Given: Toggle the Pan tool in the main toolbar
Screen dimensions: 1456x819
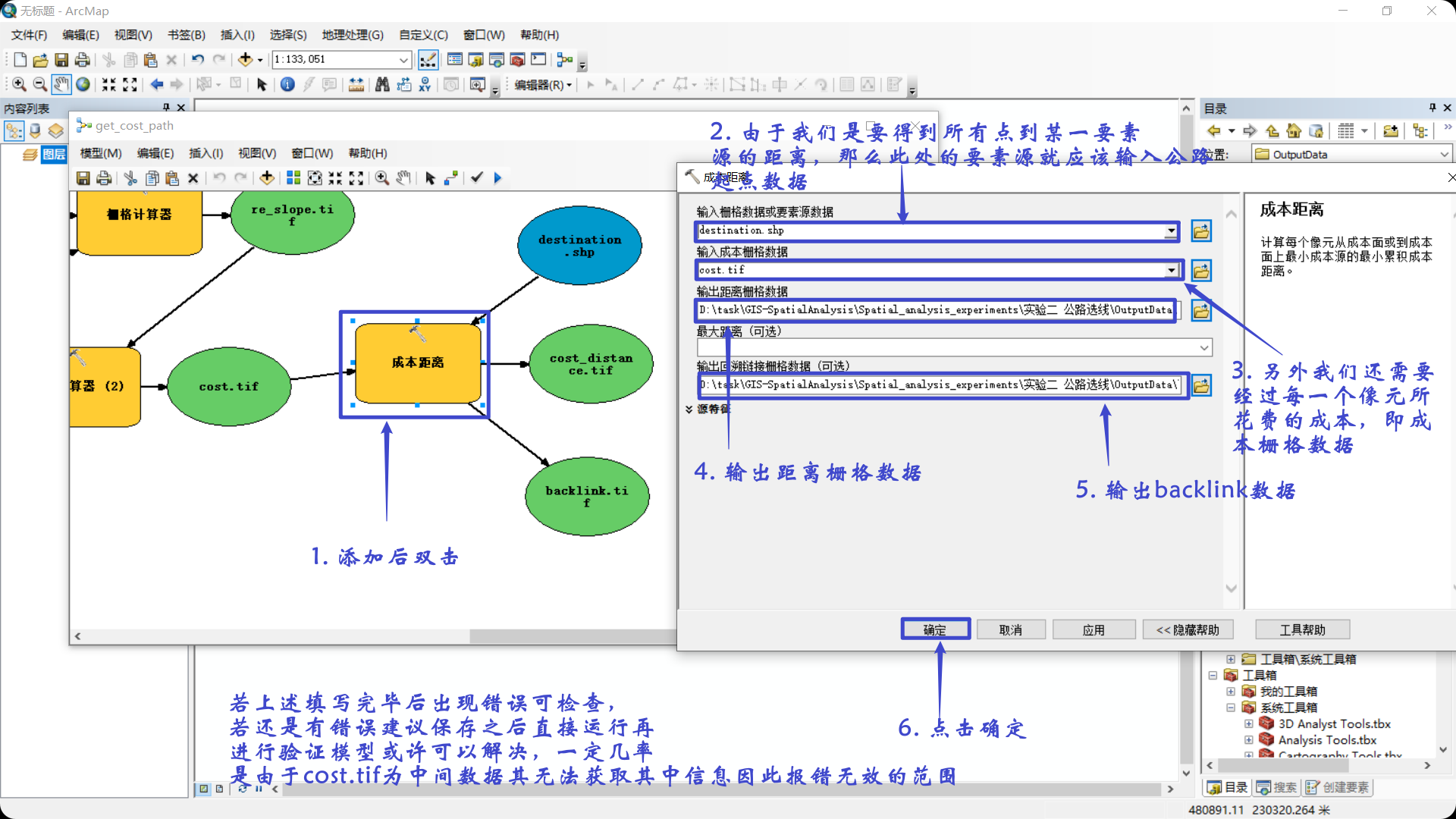Looking at the screenshot, I should coord(61,84).
